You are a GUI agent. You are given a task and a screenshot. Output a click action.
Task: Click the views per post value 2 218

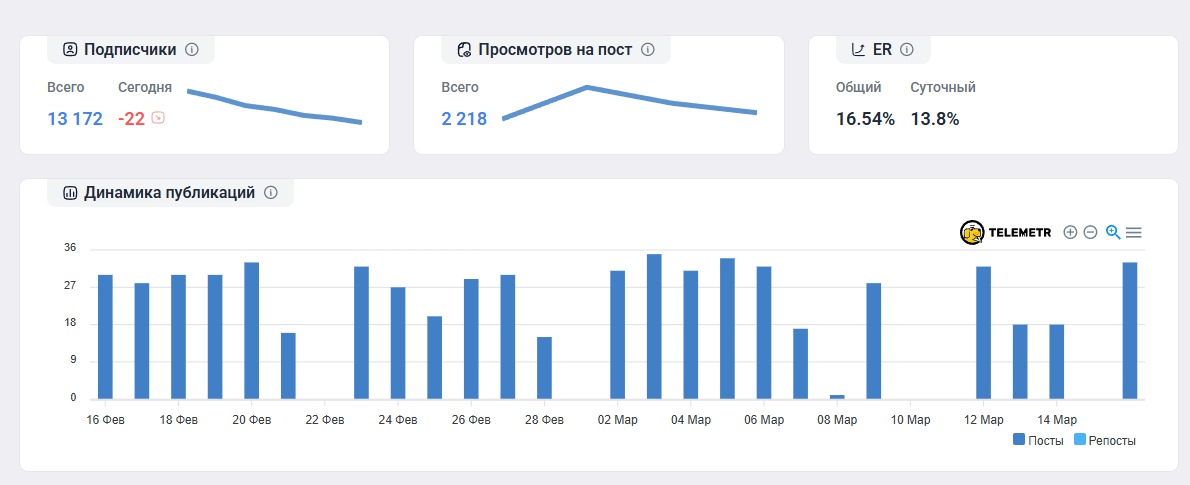(464, 119)
